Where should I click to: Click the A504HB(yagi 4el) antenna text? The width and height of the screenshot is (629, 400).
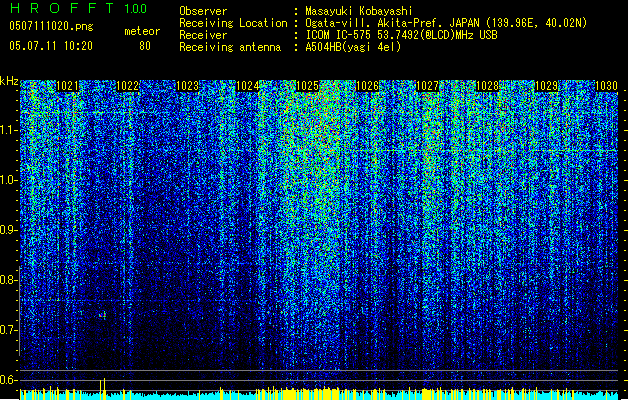[353, 47]
